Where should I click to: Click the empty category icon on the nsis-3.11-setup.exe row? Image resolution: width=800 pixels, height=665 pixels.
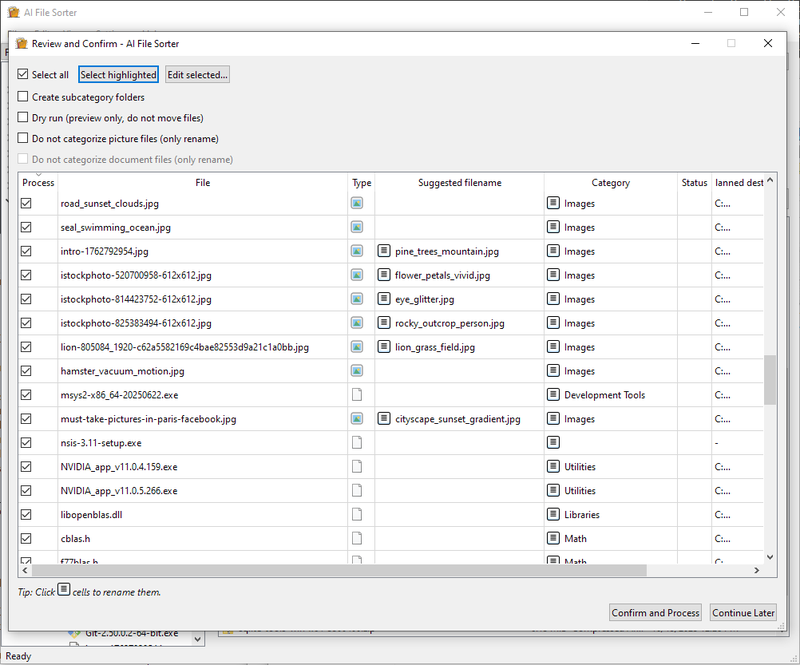553,443
